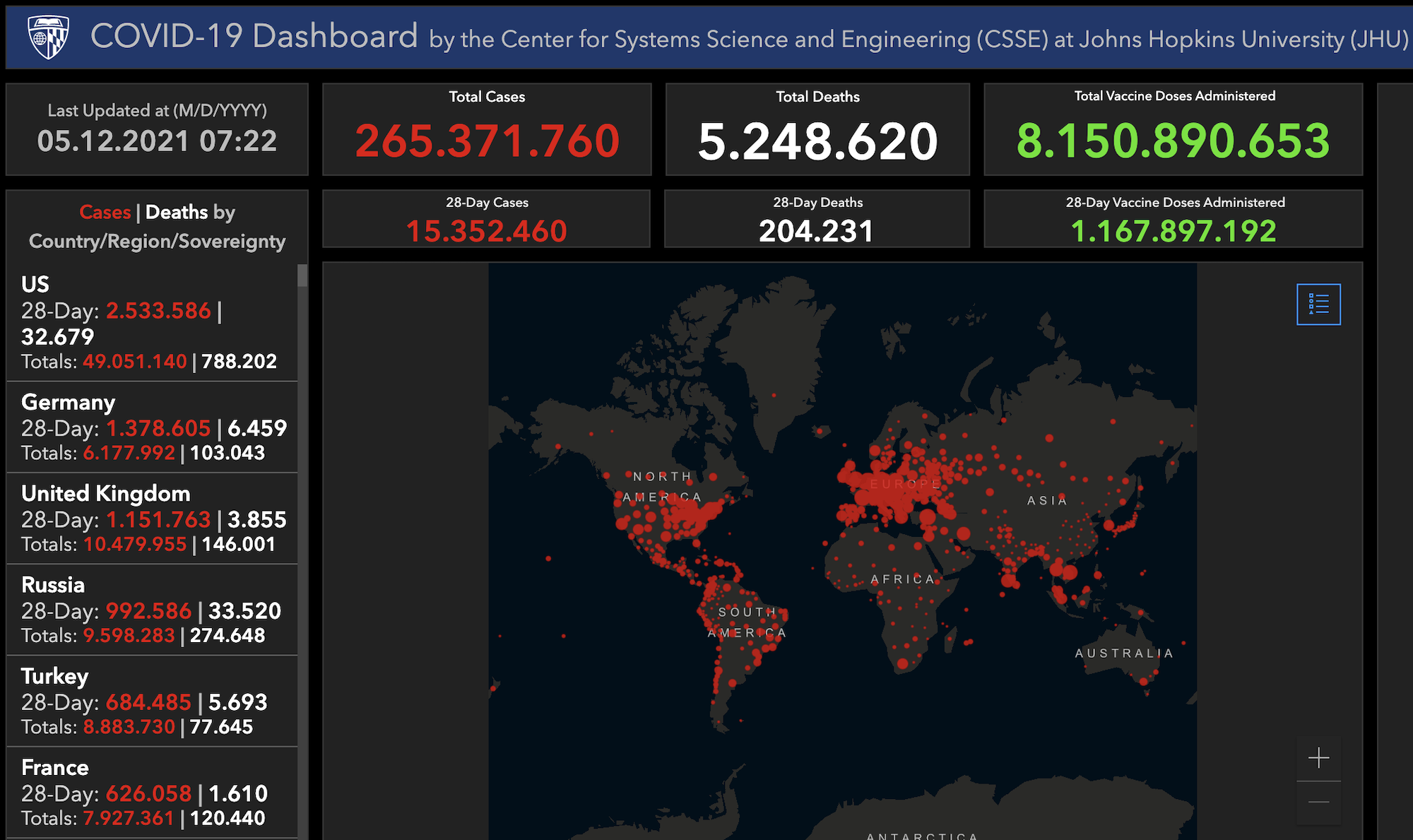Click the last updated timestamp 05.12.2021 07:22
This screenshot has width=1413, height=840.
coord(157,141)
